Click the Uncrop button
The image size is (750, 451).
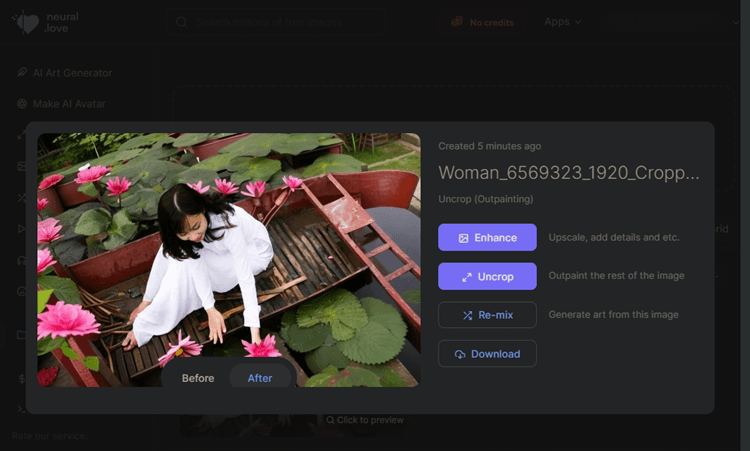pyautogui.click(x=487, y=276)
